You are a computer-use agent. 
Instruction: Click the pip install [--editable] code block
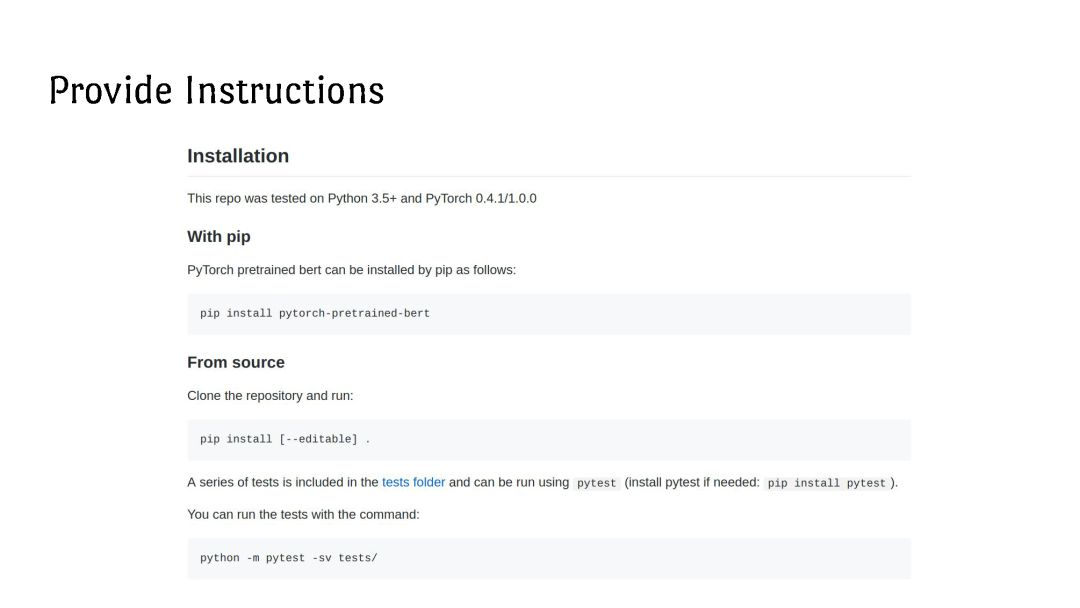click(x=549, y=440)
